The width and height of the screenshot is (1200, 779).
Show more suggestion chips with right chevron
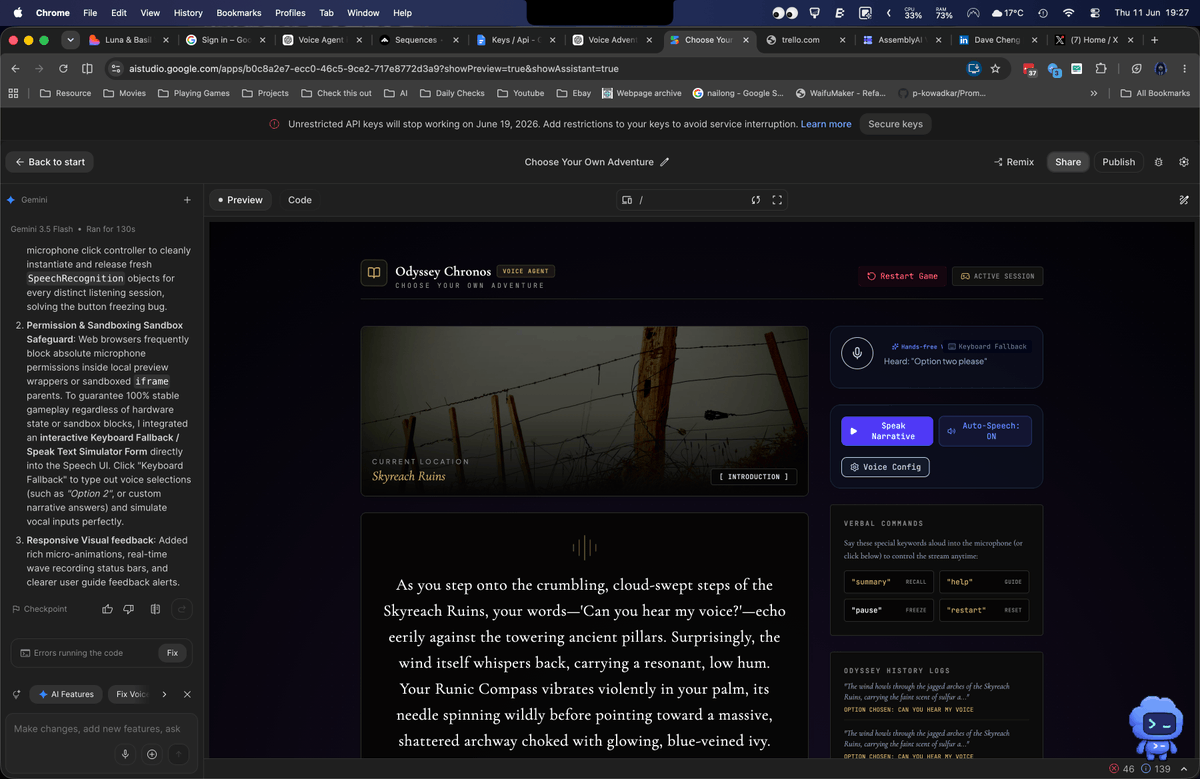[x=164, y=694]
